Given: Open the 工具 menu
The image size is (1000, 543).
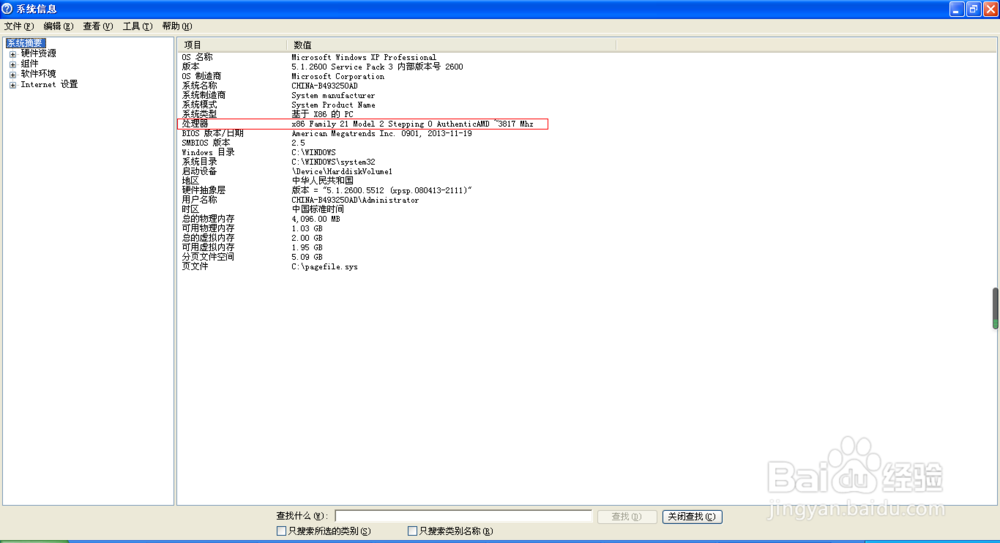Looking at the screenshot, I should pos(137,26).
